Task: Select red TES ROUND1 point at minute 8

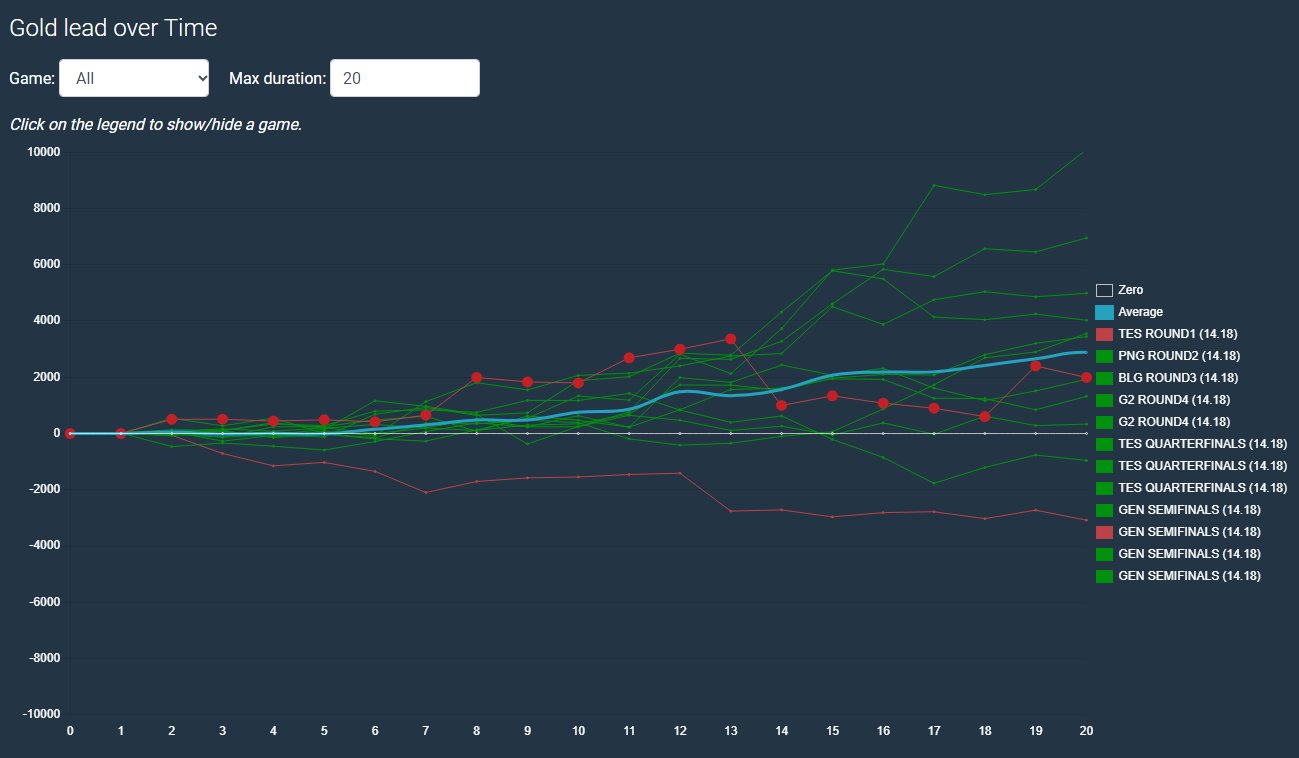Action: point(476,378)
